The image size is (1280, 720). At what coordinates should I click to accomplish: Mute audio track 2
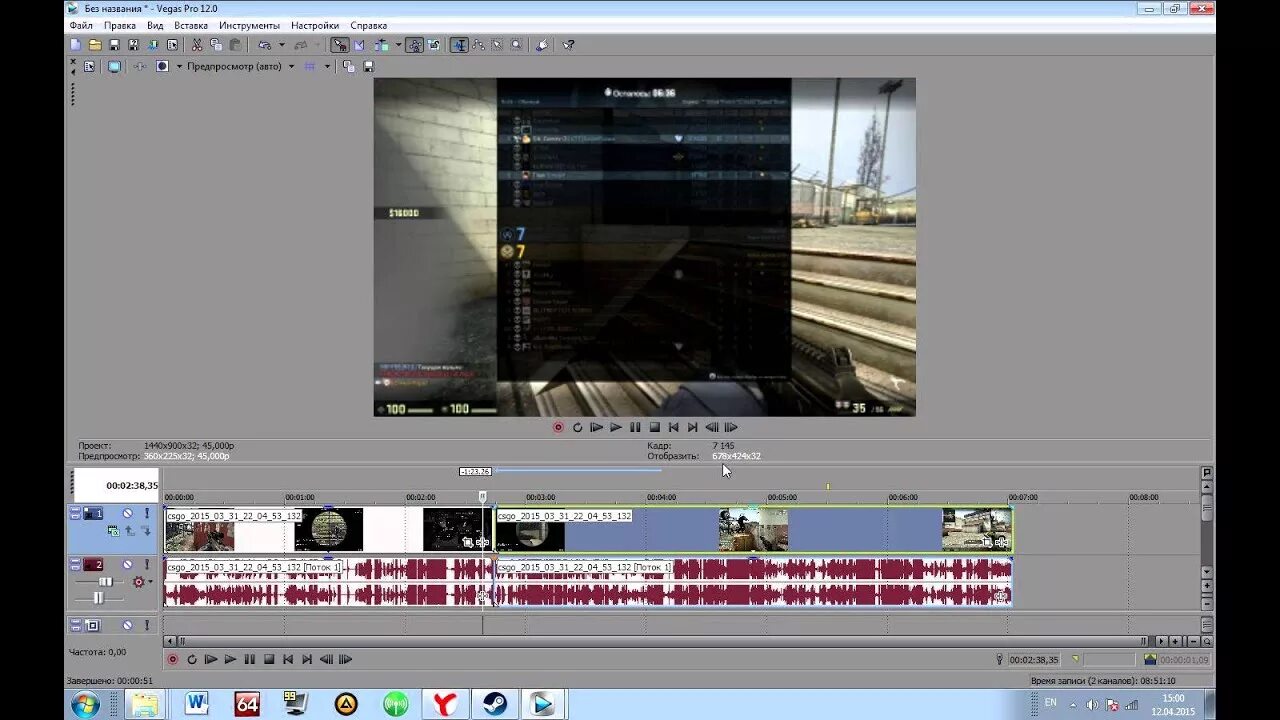coord(128,564)
